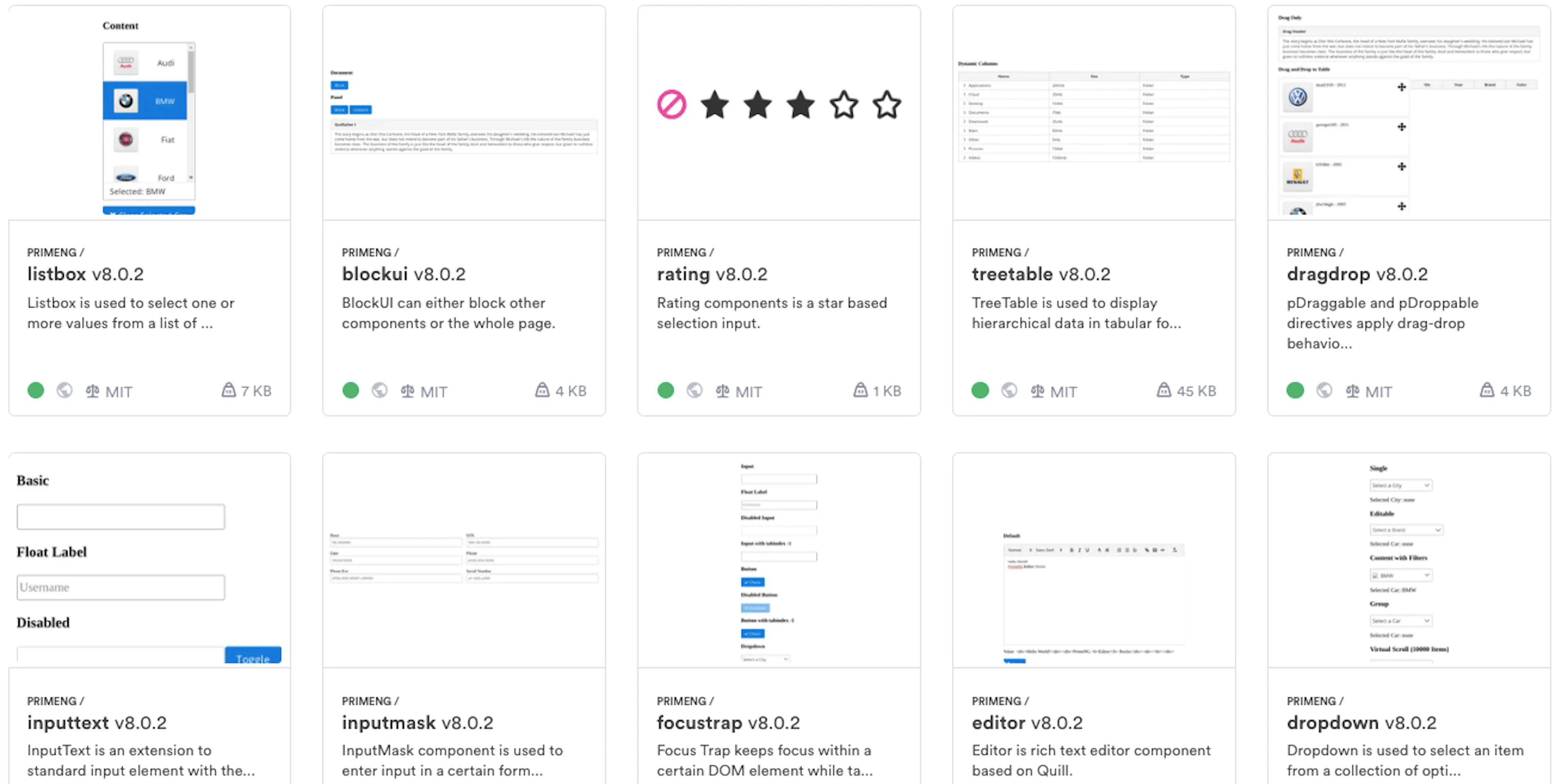Click the license scale icon on dragdrop card
The image size is (1568, 784).
(x=1352, y=391)
